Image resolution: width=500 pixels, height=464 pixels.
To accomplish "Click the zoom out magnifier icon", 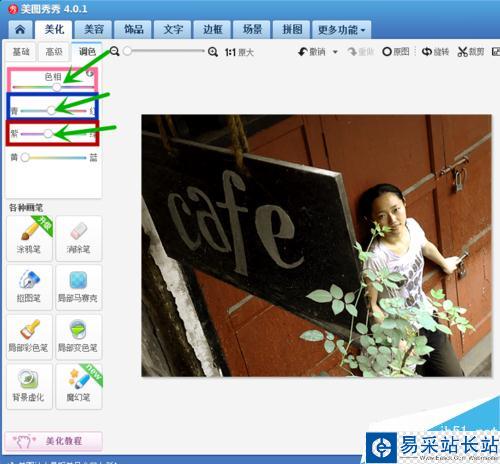I will [115, 51].
